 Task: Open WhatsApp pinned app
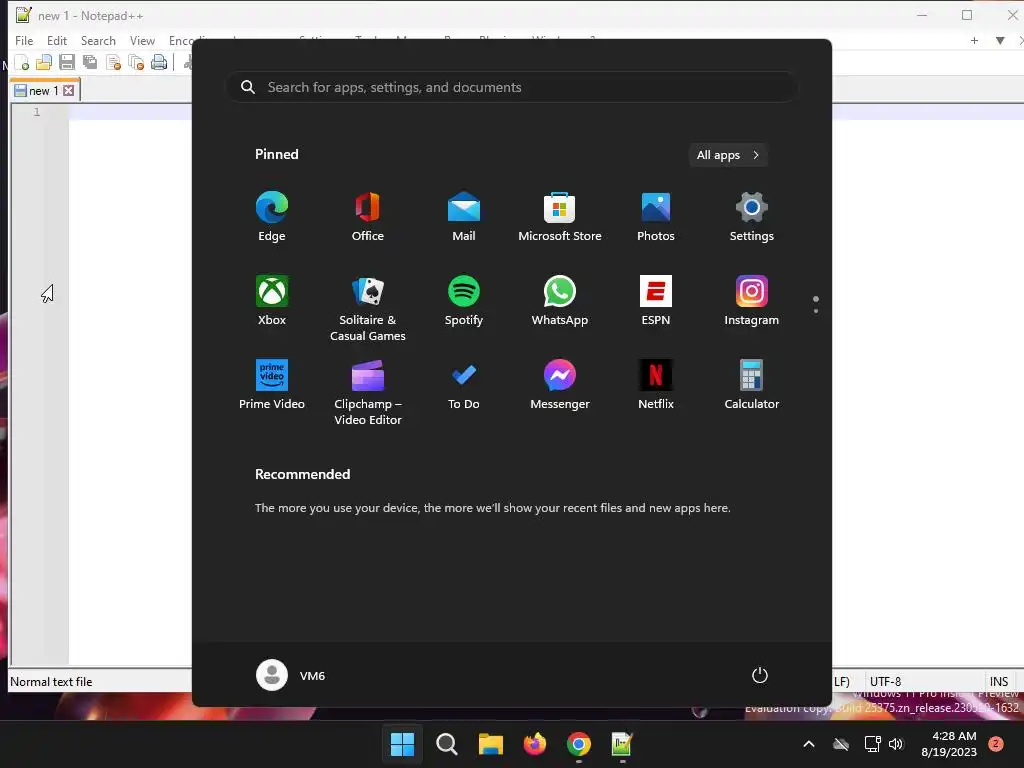click(x=560, y=301)
